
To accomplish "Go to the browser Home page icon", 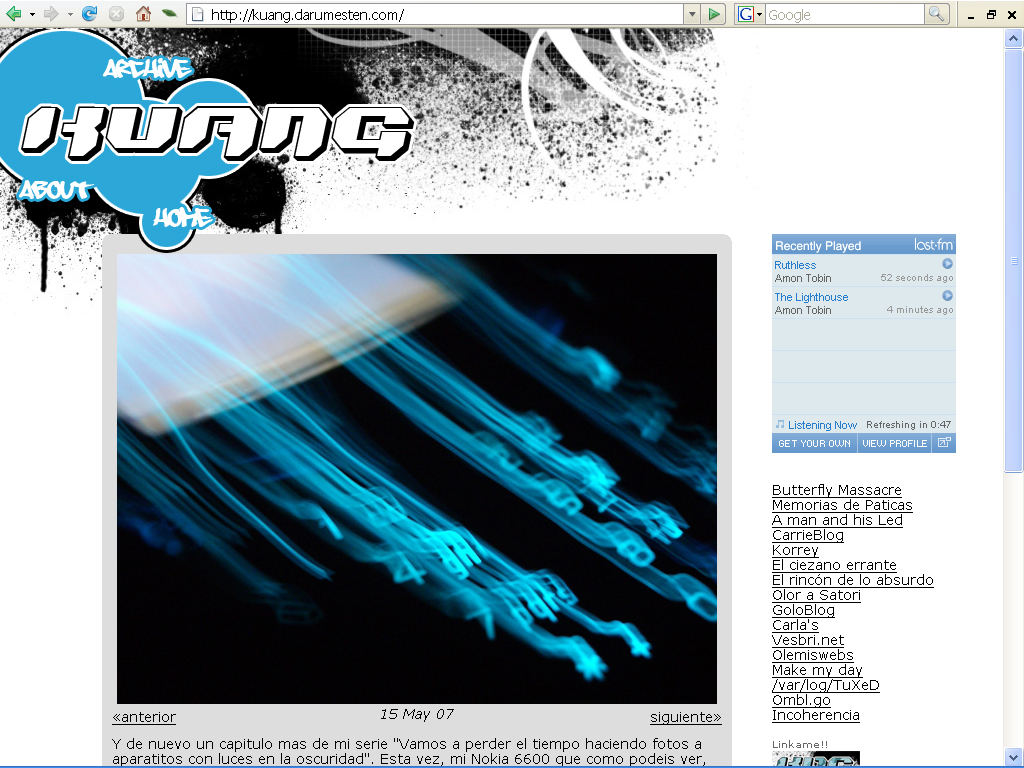I will [x=143, y=14].
